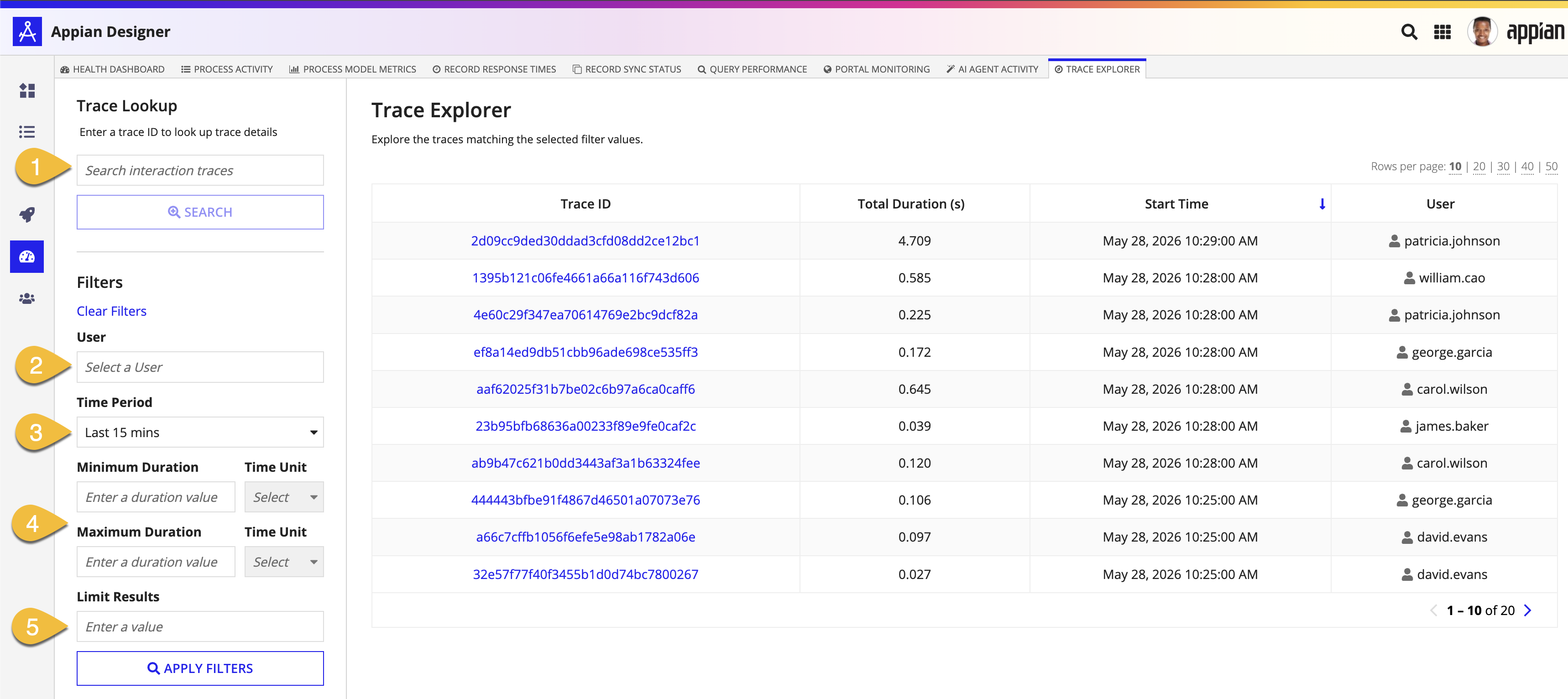The image size is (1568, 699).
Task: Go to Portal Monitoring tab
Action: 877,69
